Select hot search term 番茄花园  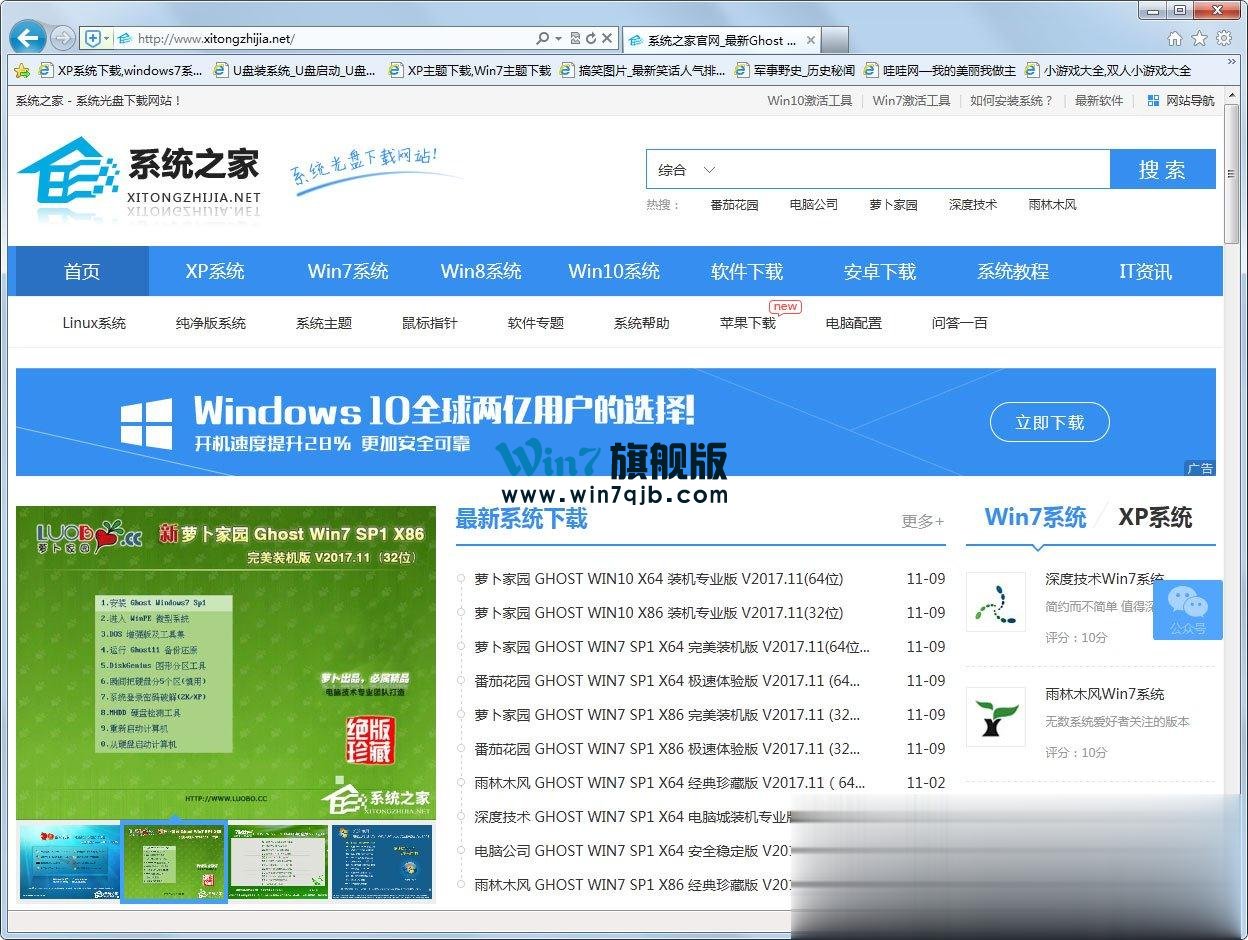734,204
